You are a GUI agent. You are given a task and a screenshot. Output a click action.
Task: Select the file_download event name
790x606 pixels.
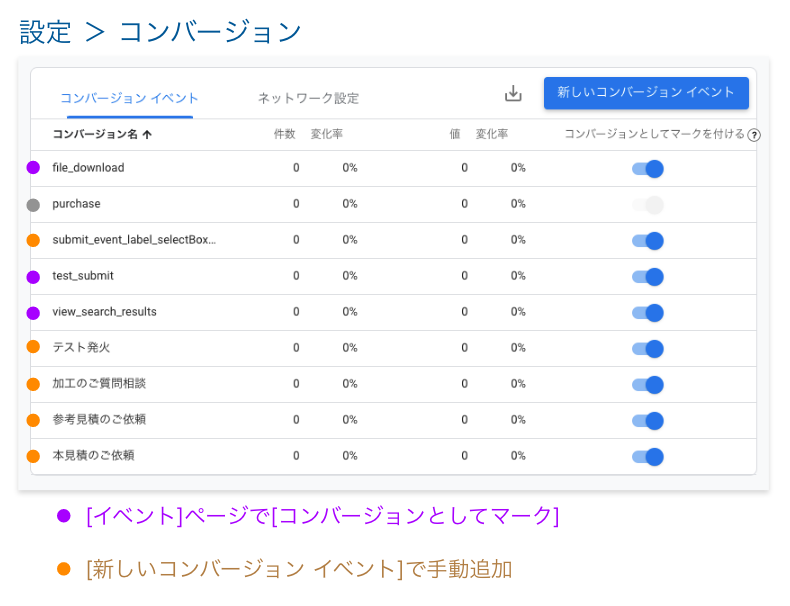click(88, 168)
